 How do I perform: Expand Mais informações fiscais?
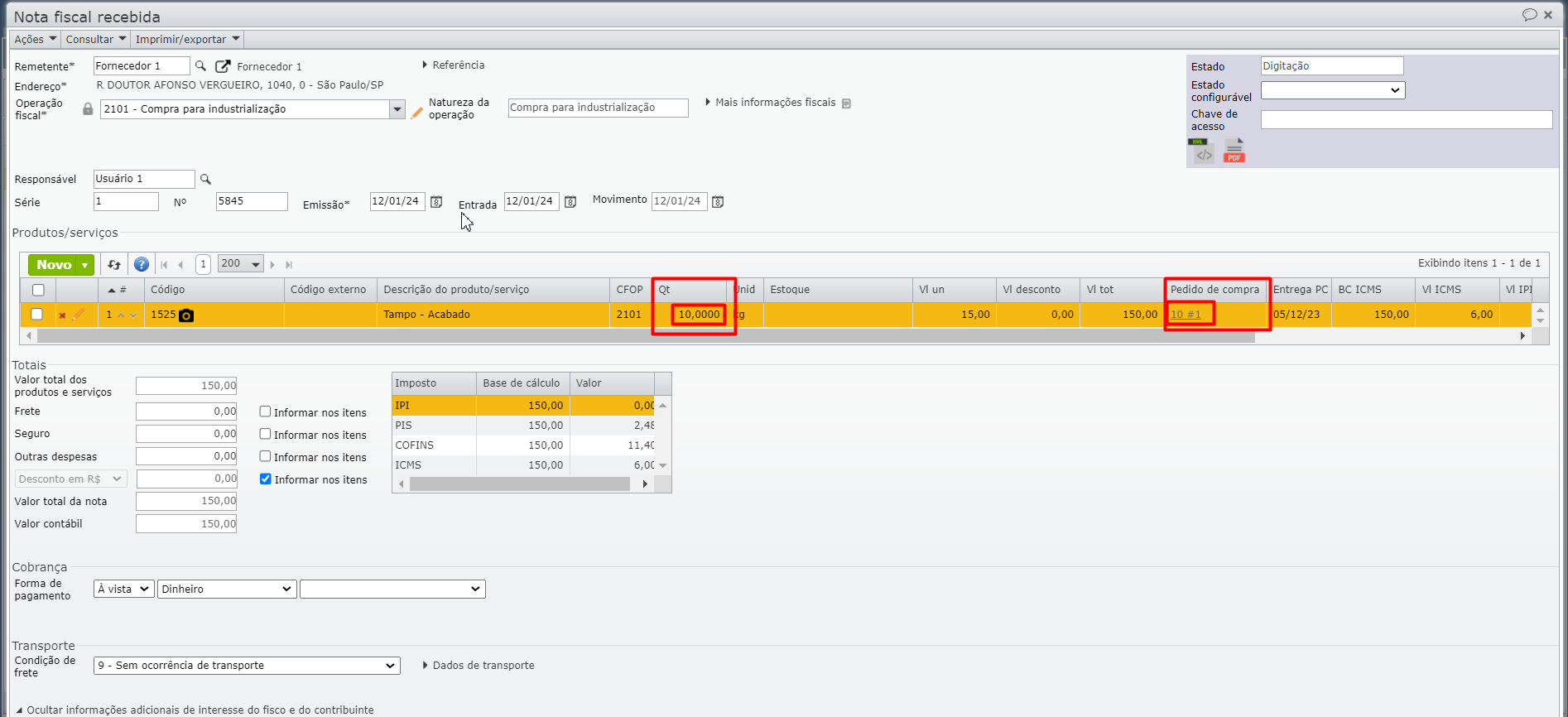(x=771, y=102)
